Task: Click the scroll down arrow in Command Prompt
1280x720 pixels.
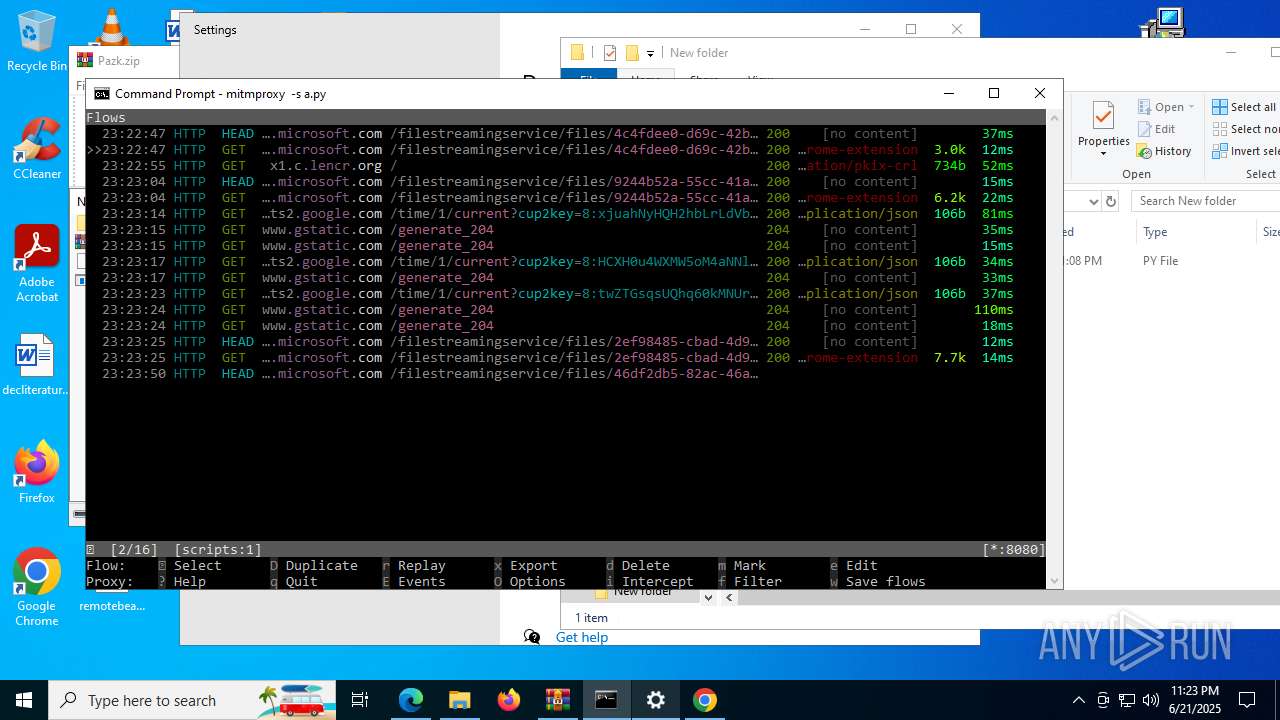Action: [1054, 581]
